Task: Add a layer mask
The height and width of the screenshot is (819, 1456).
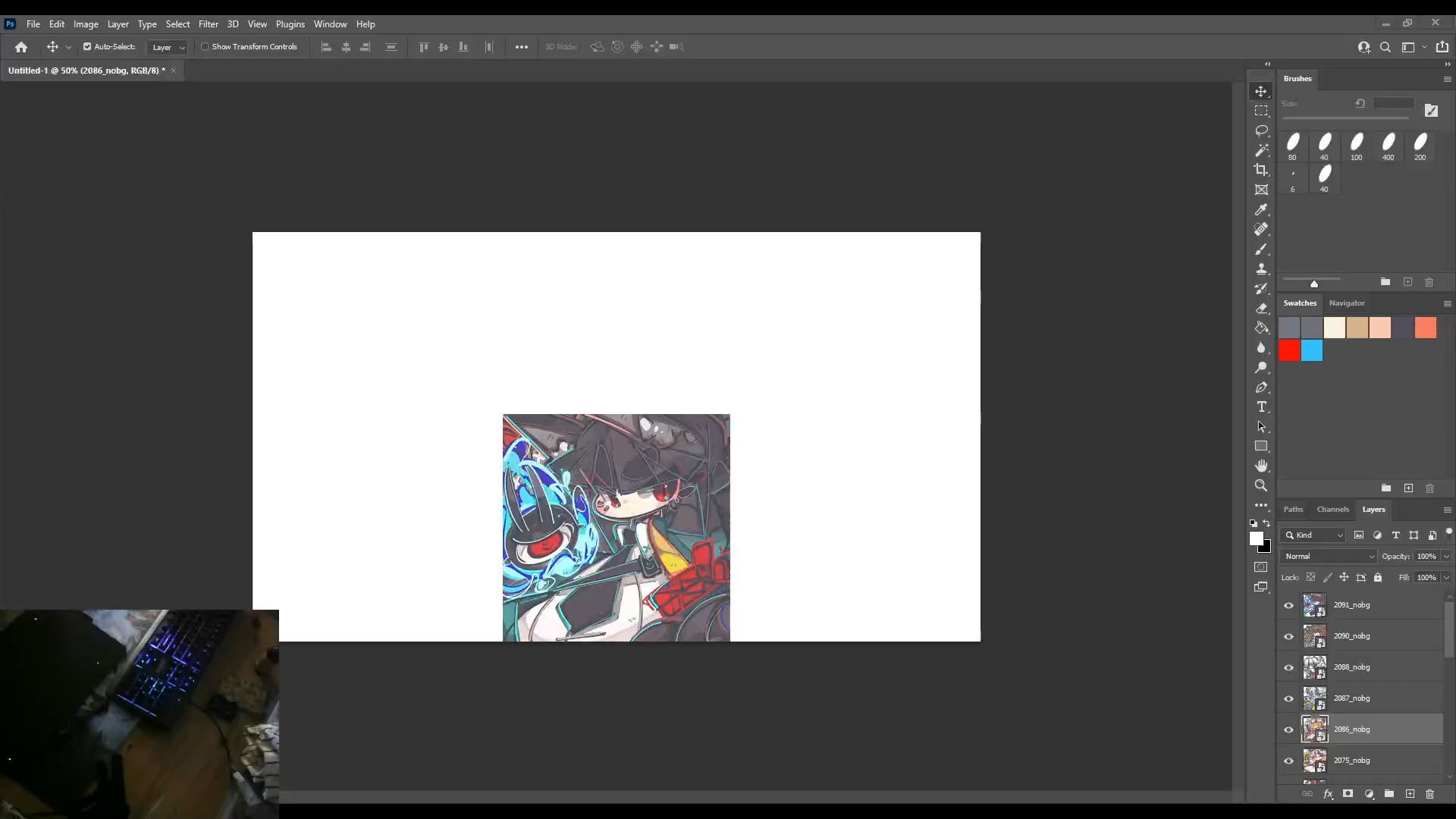Action: 1348,794
